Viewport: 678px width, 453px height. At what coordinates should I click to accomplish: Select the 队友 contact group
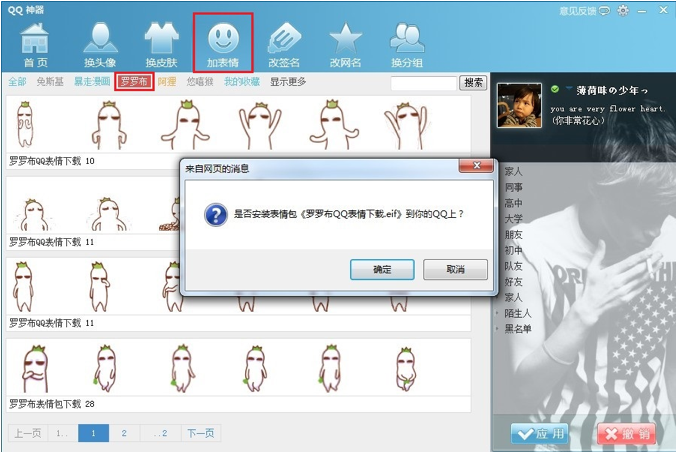click(x=513, y=266)
